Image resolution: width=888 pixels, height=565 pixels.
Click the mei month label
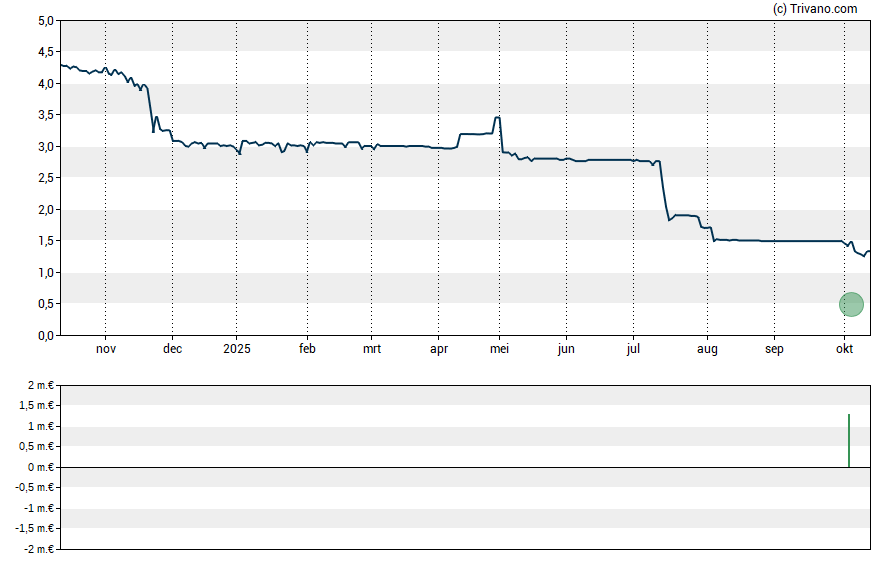click(501, 349)
